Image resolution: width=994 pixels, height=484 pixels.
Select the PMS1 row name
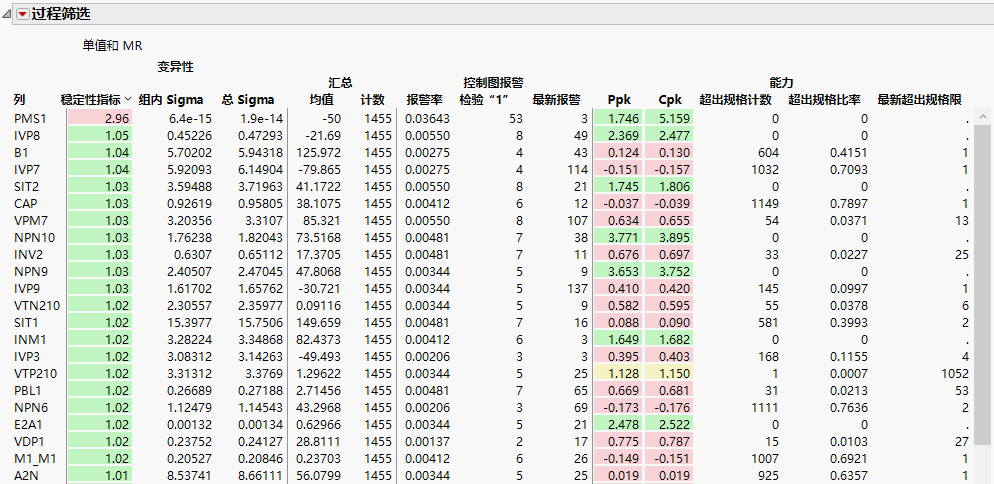coord(30,119)
